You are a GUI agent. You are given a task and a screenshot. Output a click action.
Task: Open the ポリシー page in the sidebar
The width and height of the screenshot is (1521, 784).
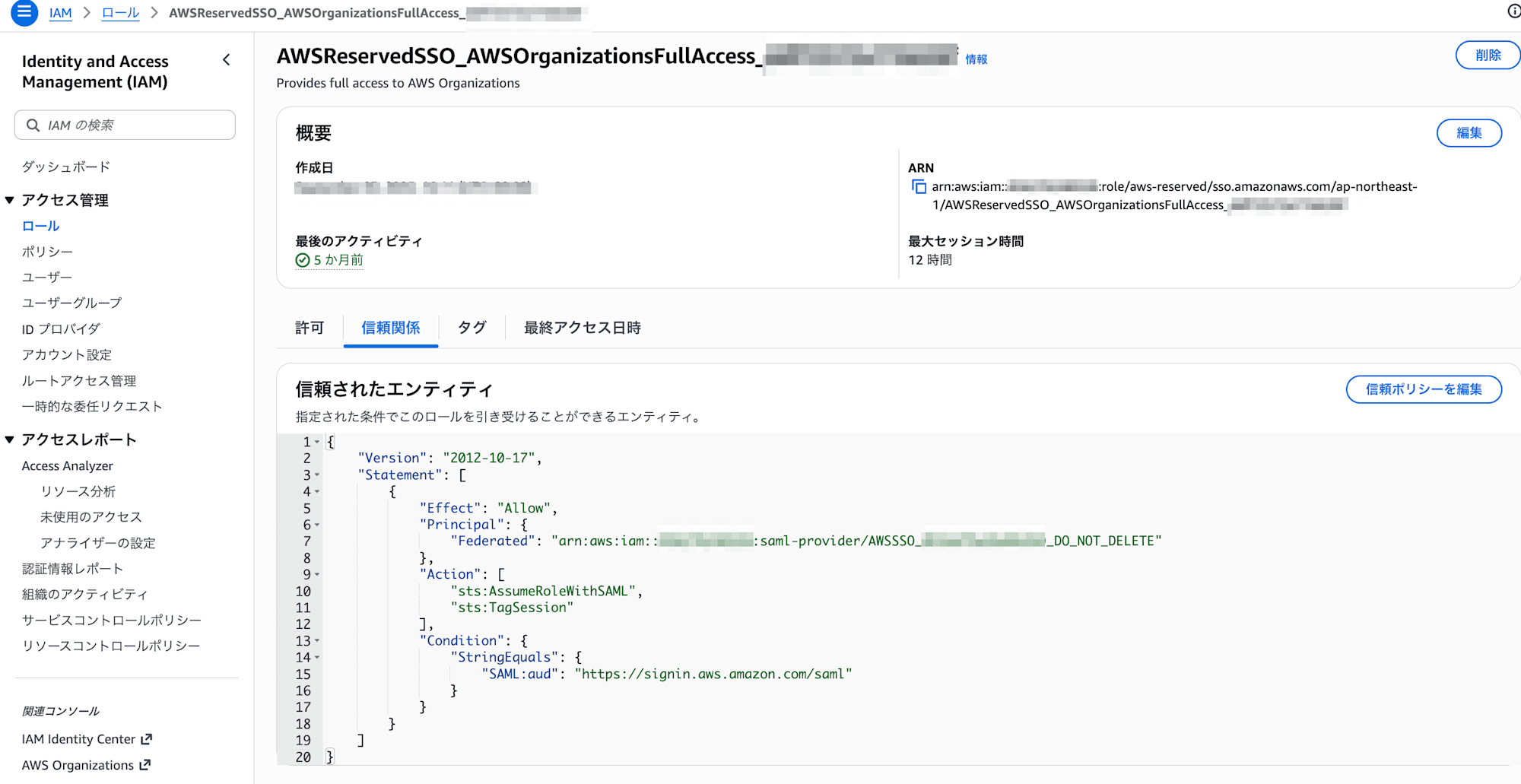(47, 252)
